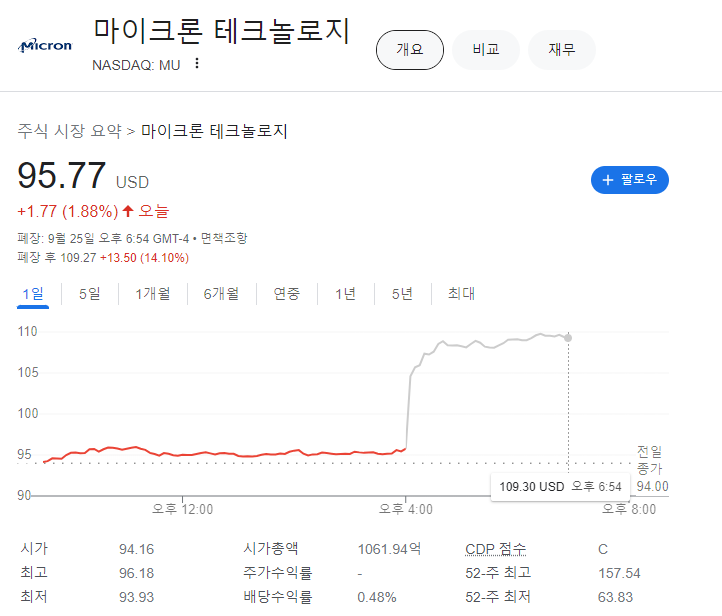Click the 52-주 최고 value 157.54
Viewport: 722px width, 616px height.
point(619,573)
